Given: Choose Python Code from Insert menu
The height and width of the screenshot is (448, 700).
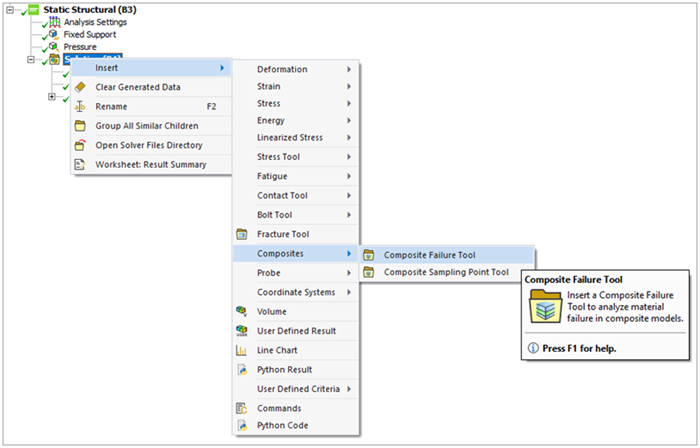Looking at the screenshot, I should tap(283, 426).
